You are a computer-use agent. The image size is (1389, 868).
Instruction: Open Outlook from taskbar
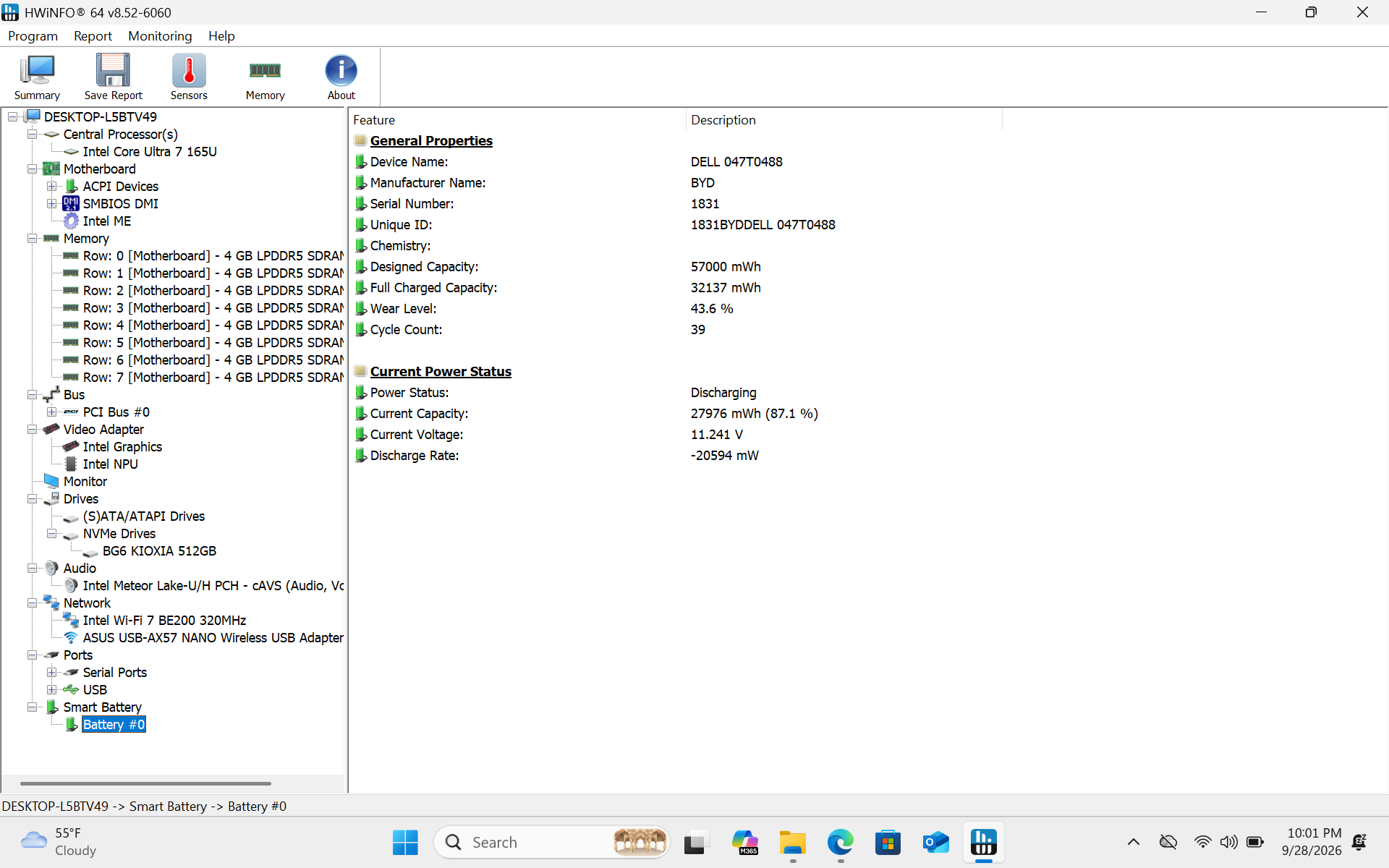click(x=935, y=843)
